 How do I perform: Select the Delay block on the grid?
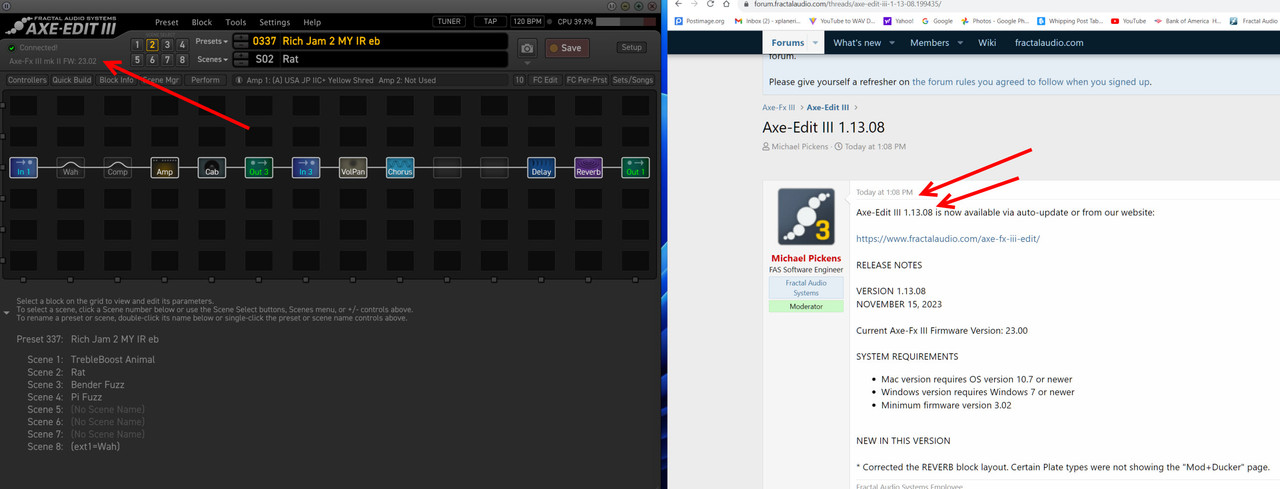click(x=541, y=168)
